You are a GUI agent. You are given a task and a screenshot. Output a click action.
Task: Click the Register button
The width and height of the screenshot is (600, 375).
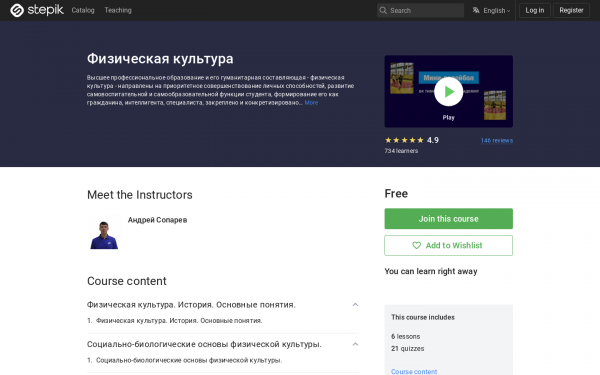click(571, 10)
